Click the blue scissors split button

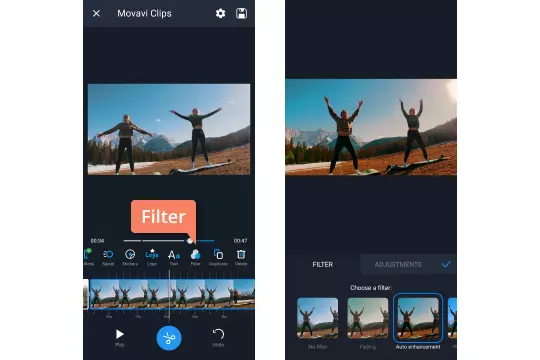click(x=169, y=338)
